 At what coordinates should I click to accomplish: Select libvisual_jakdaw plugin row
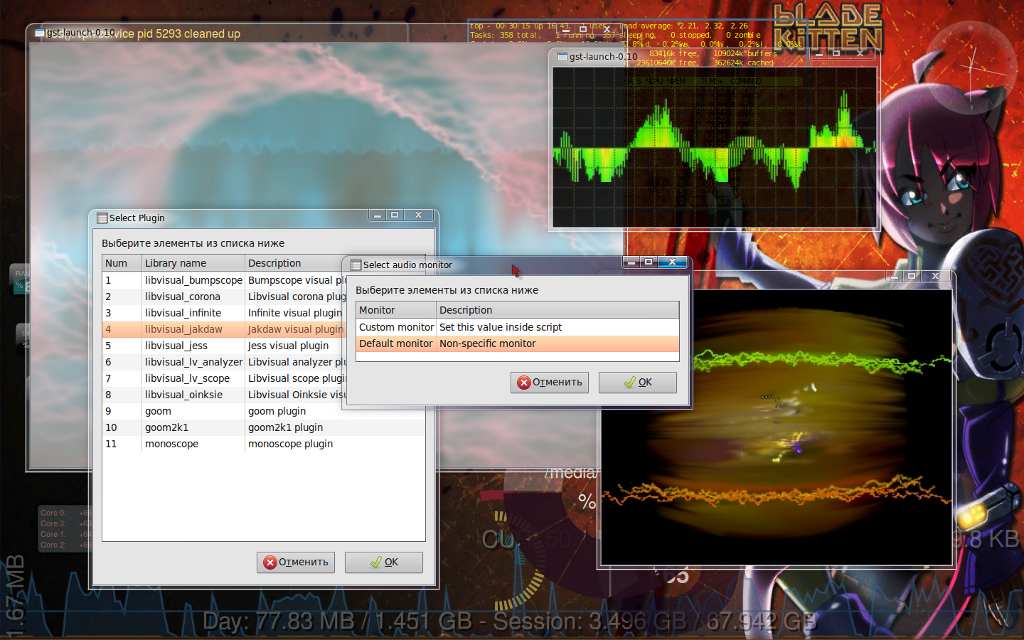click(x=223, y=329)
